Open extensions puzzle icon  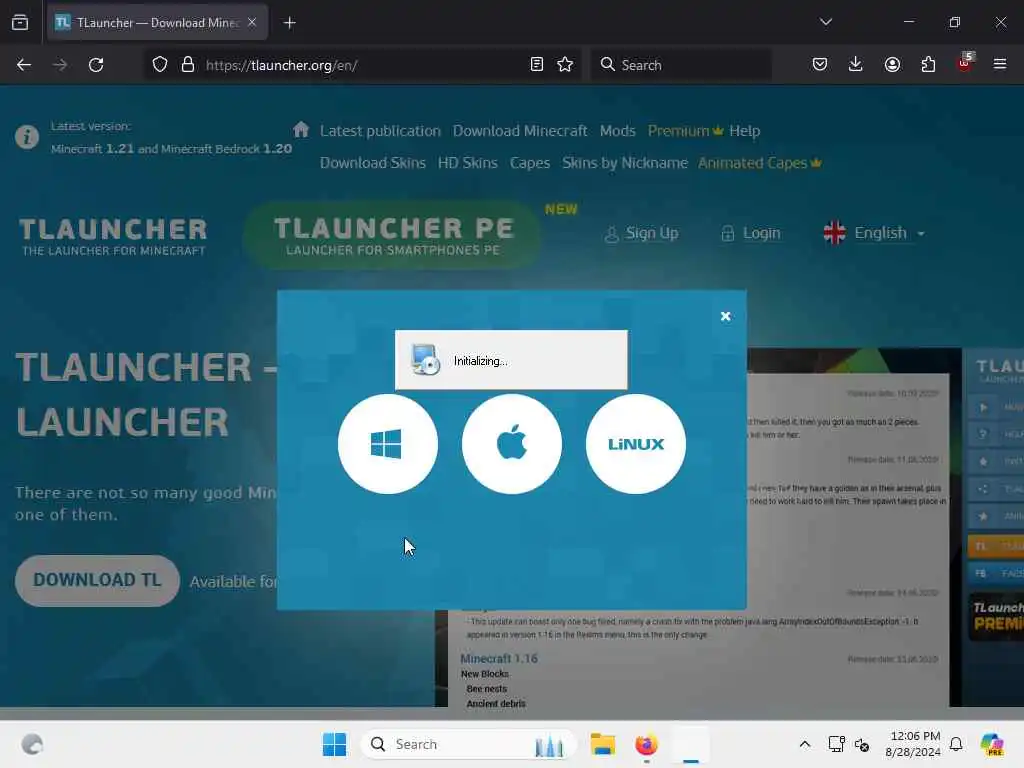tap(928, 65)
